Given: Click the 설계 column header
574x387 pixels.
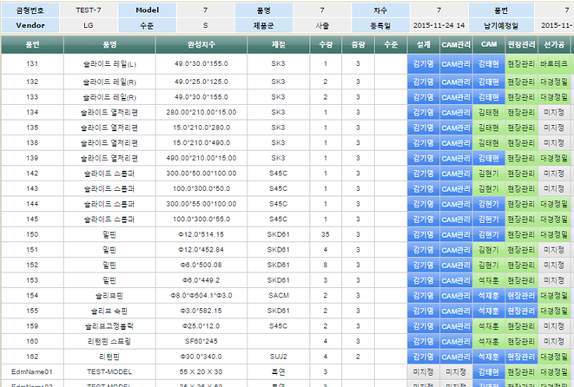Looking at the screenshot, I should pyautogui.click(x=423, y=45).
